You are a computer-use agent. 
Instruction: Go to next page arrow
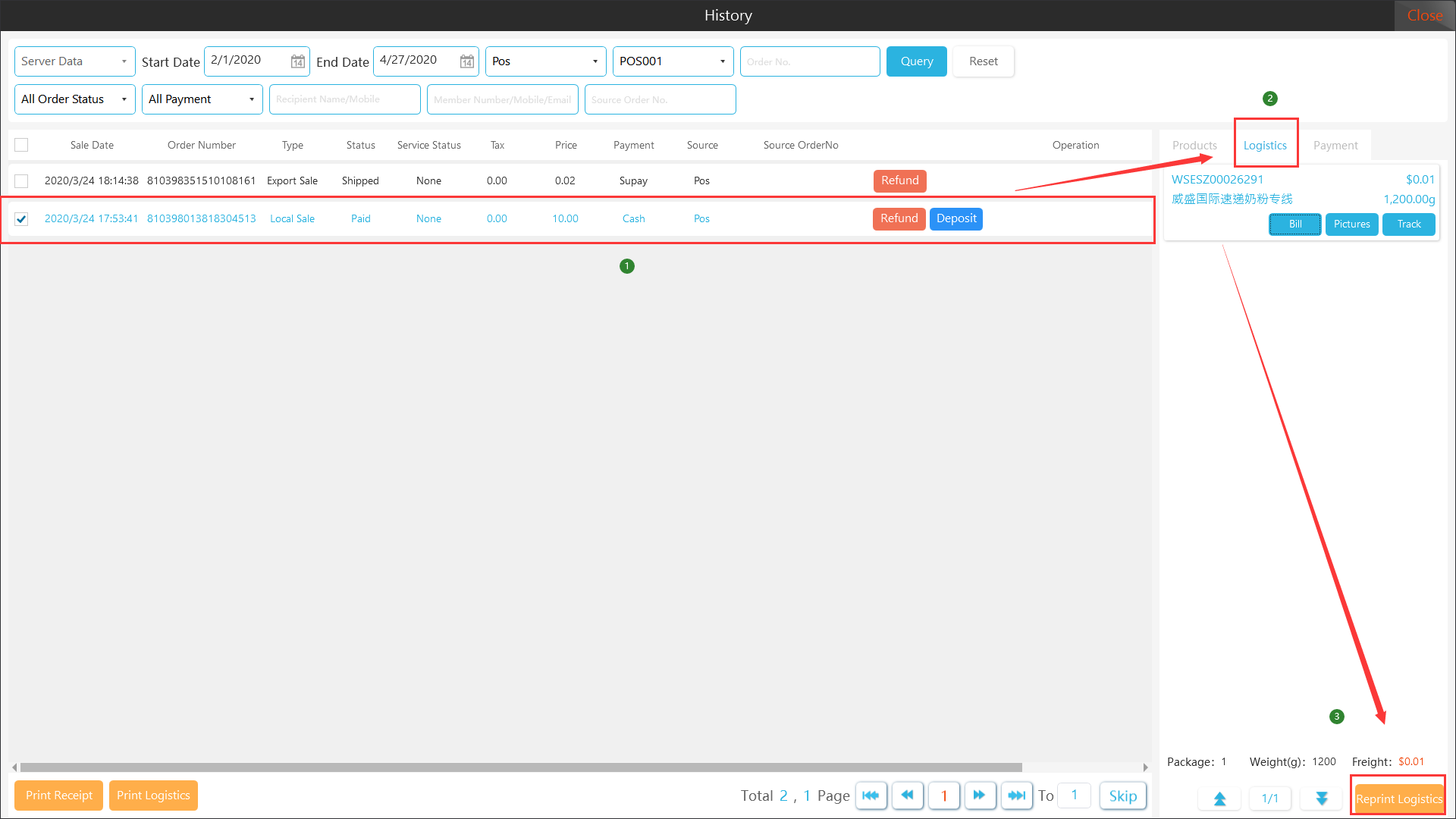[x=979, y=795]
